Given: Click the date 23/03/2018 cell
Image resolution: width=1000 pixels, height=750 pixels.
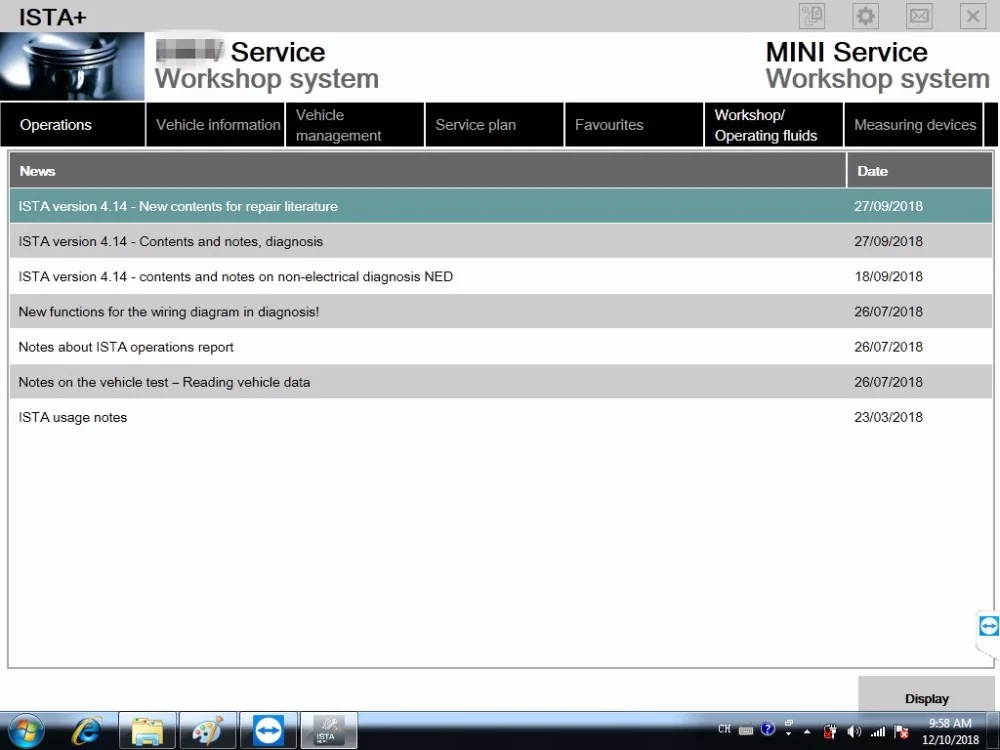Looking at the screenshot, I should coord(888,416).
